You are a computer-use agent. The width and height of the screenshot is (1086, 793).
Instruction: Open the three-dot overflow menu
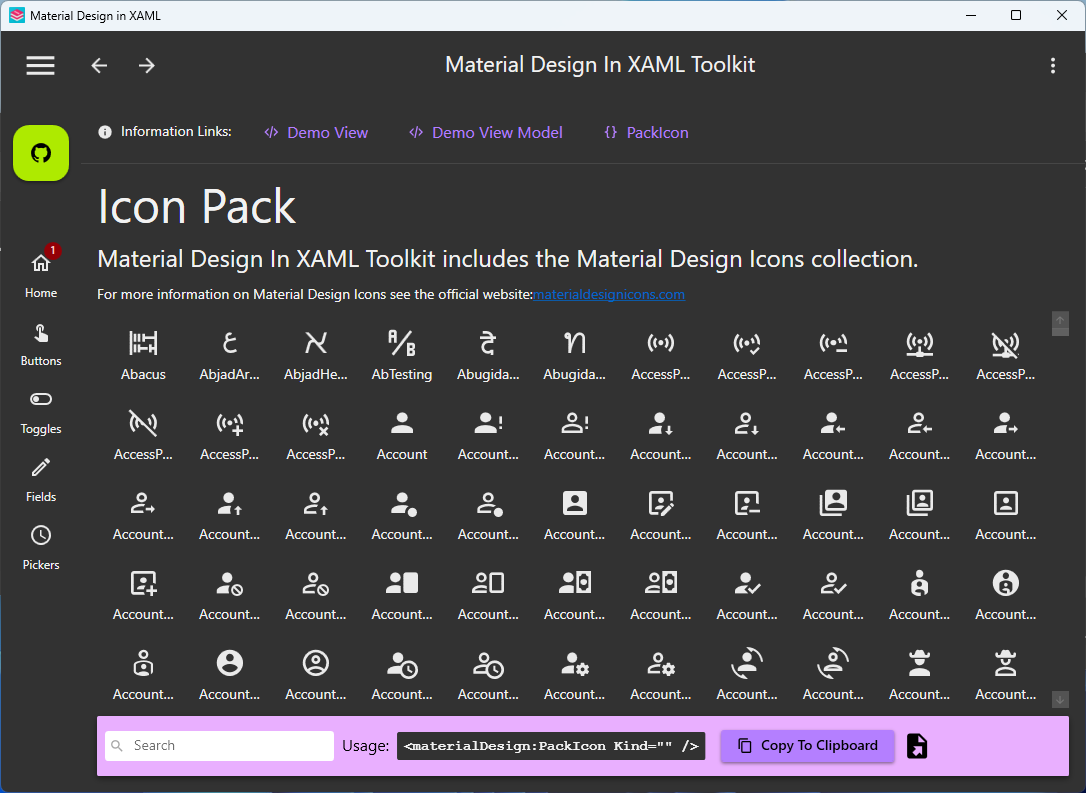pos(1053,65)
